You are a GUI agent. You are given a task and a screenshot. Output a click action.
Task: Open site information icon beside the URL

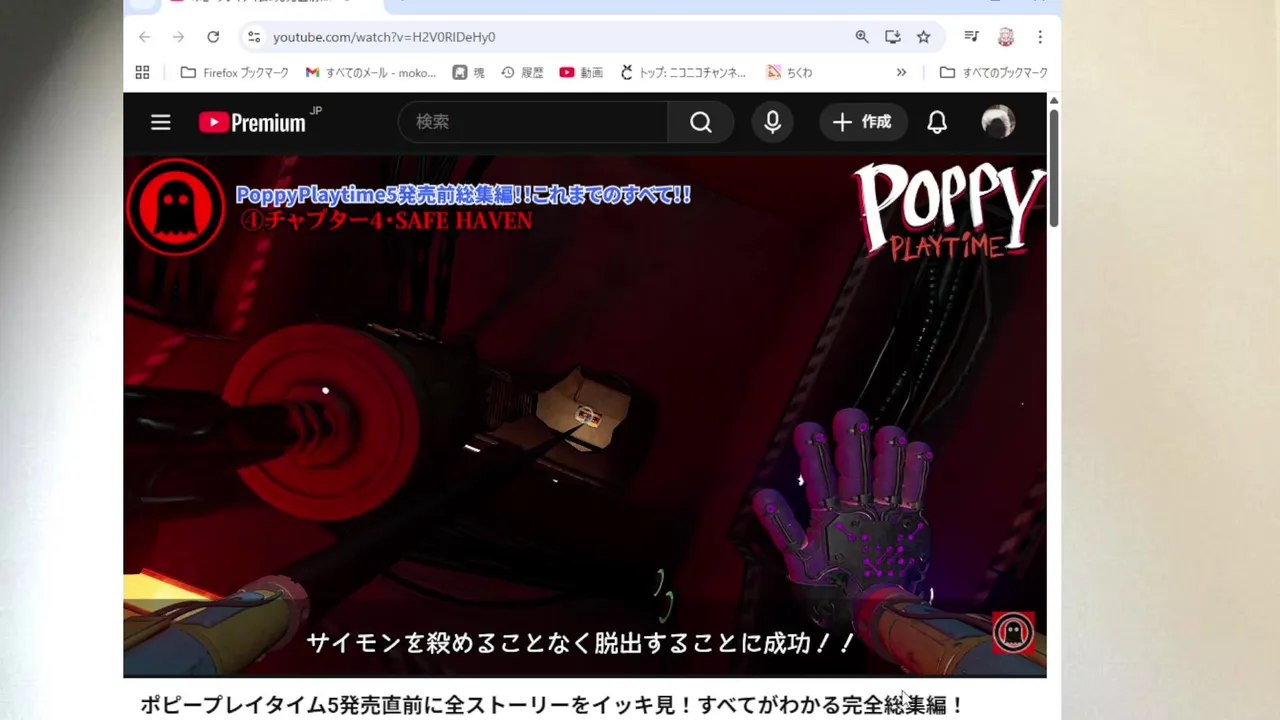[254, 37]
